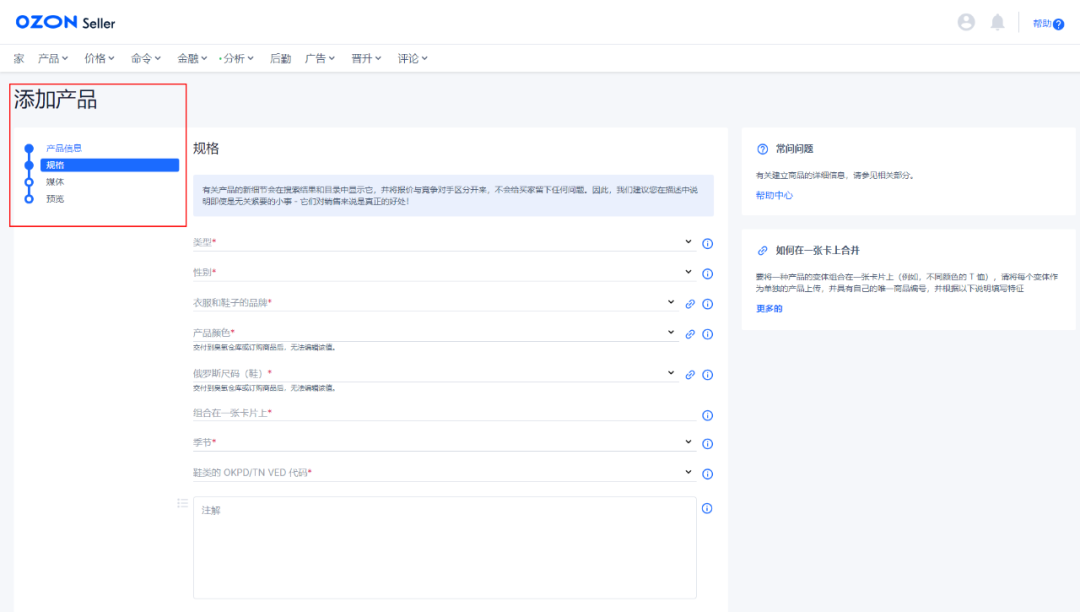Click the info icon beside 注解 textarea
Screen dimensions: 1080x612
tap(707, 508)
